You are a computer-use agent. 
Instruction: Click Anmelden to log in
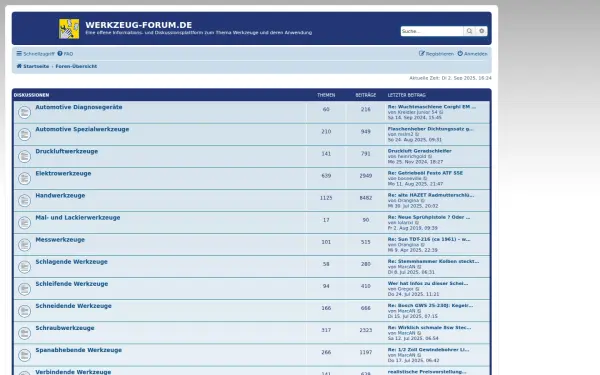point(473,54)
